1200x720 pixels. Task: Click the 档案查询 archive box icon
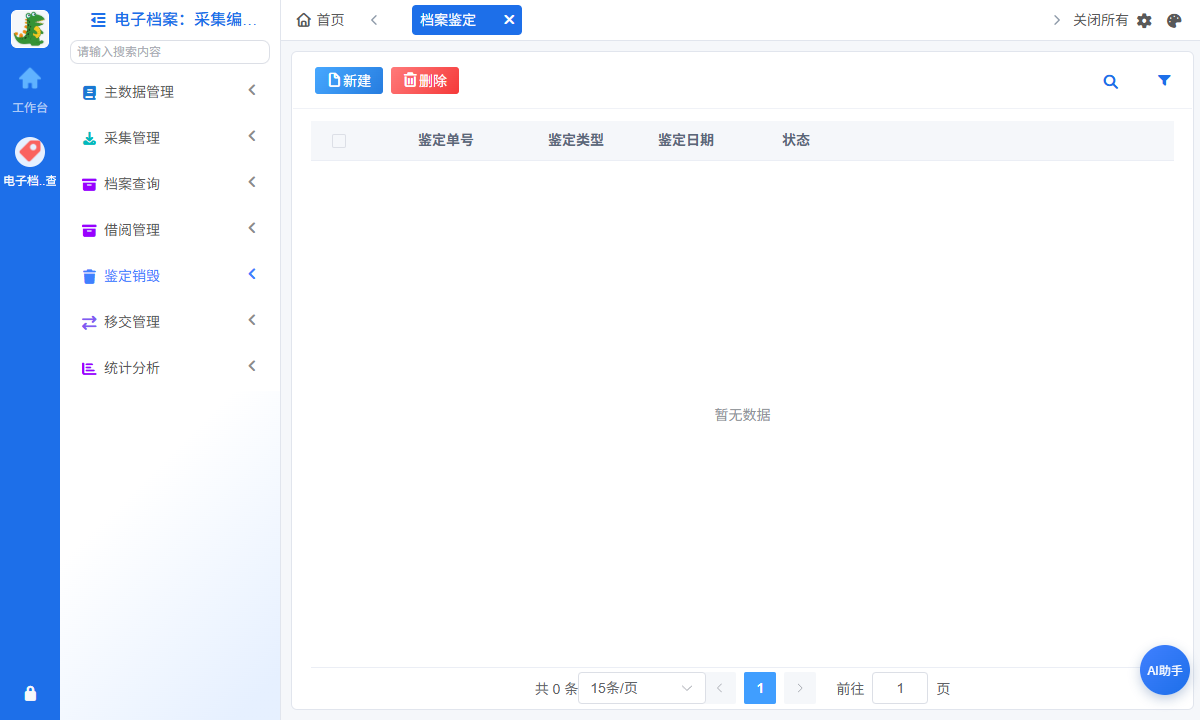click(89, 185)
